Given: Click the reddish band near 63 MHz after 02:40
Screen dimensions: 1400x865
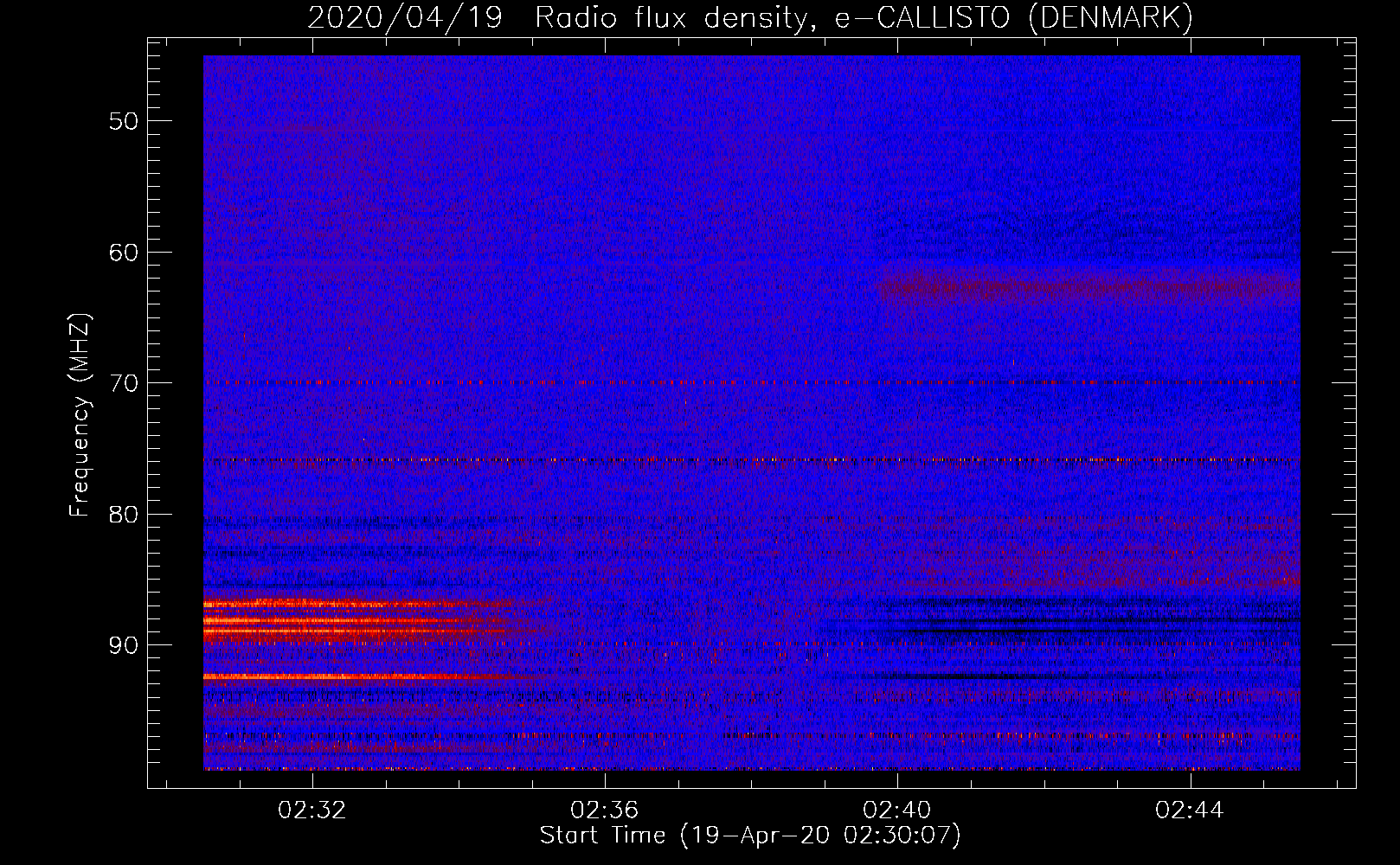Looking at the screenshot, I should tap(1089, 286).
